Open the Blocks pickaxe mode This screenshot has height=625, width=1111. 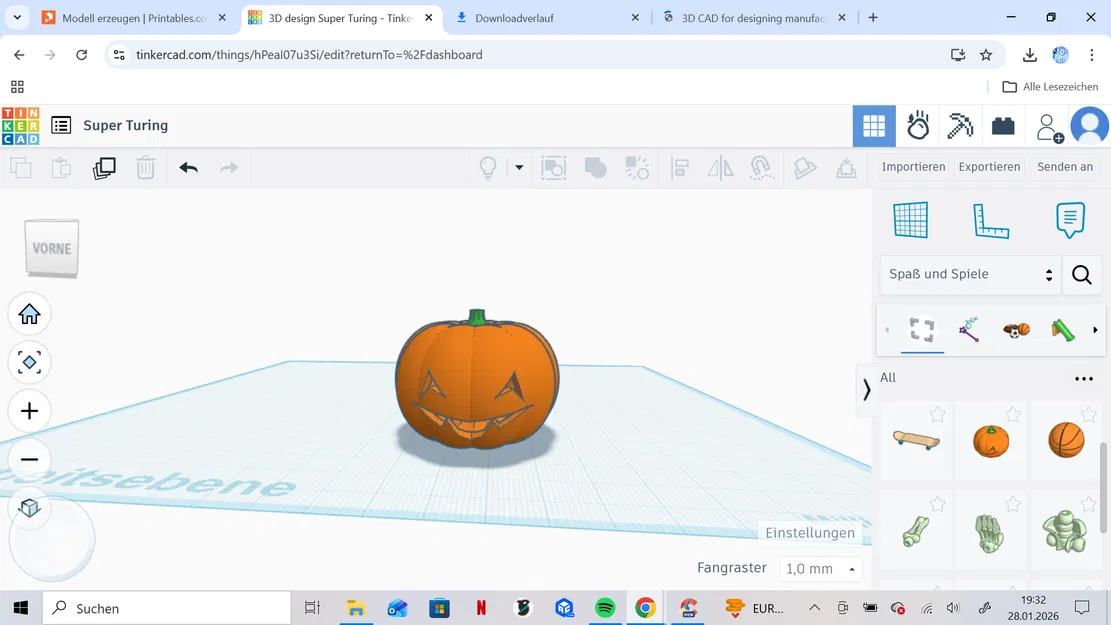pyautogui.click(x=960, y=126)
